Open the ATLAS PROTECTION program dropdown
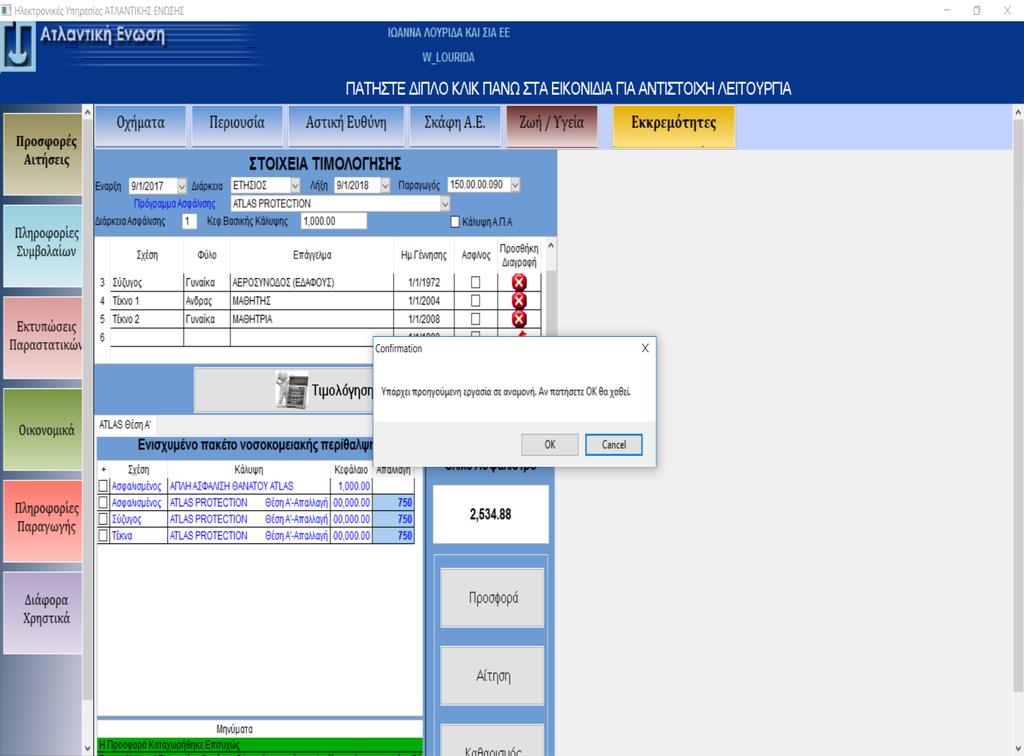The height and width of the screenshot is (756, 1024). click(445, 204)
